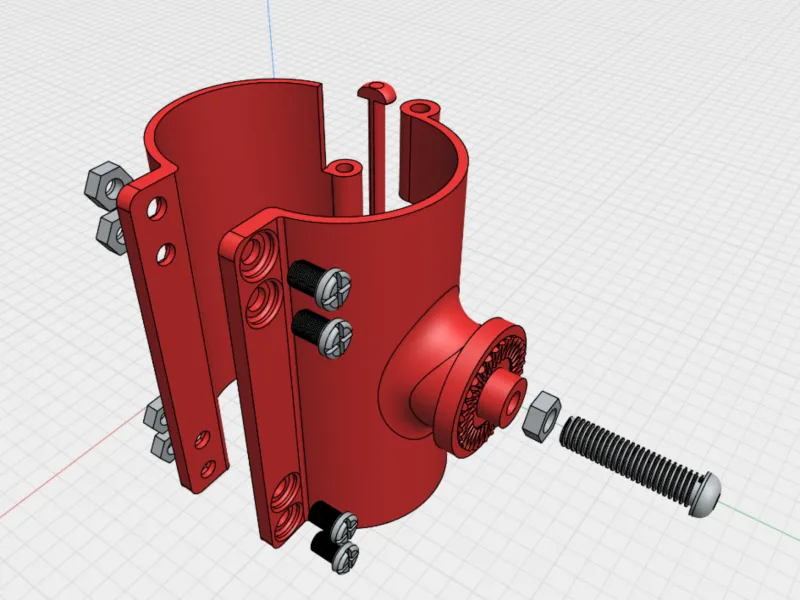Select the second hex nut below the topmost one

pyautogui.click(x=112, y=233)
